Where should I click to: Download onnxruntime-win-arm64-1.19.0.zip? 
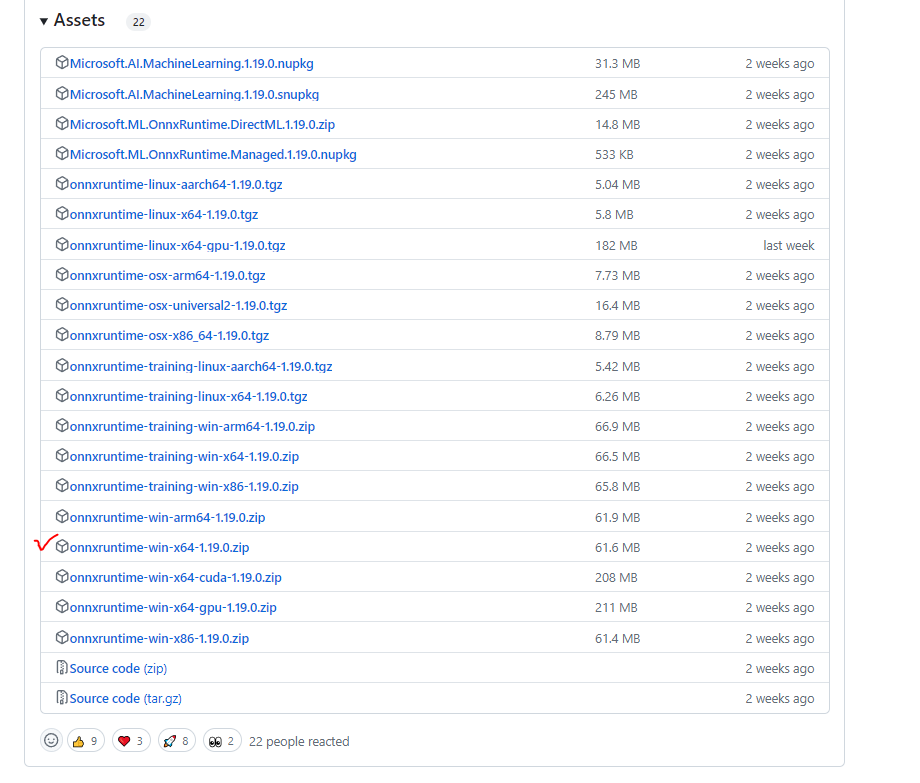click(167, 517)
